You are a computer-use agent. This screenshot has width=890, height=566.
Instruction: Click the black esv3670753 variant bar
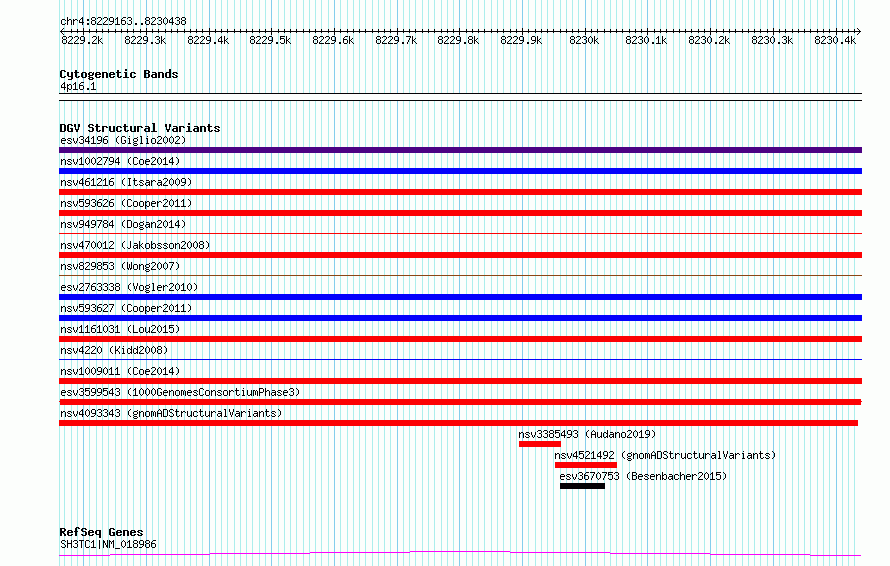[582, 486]
